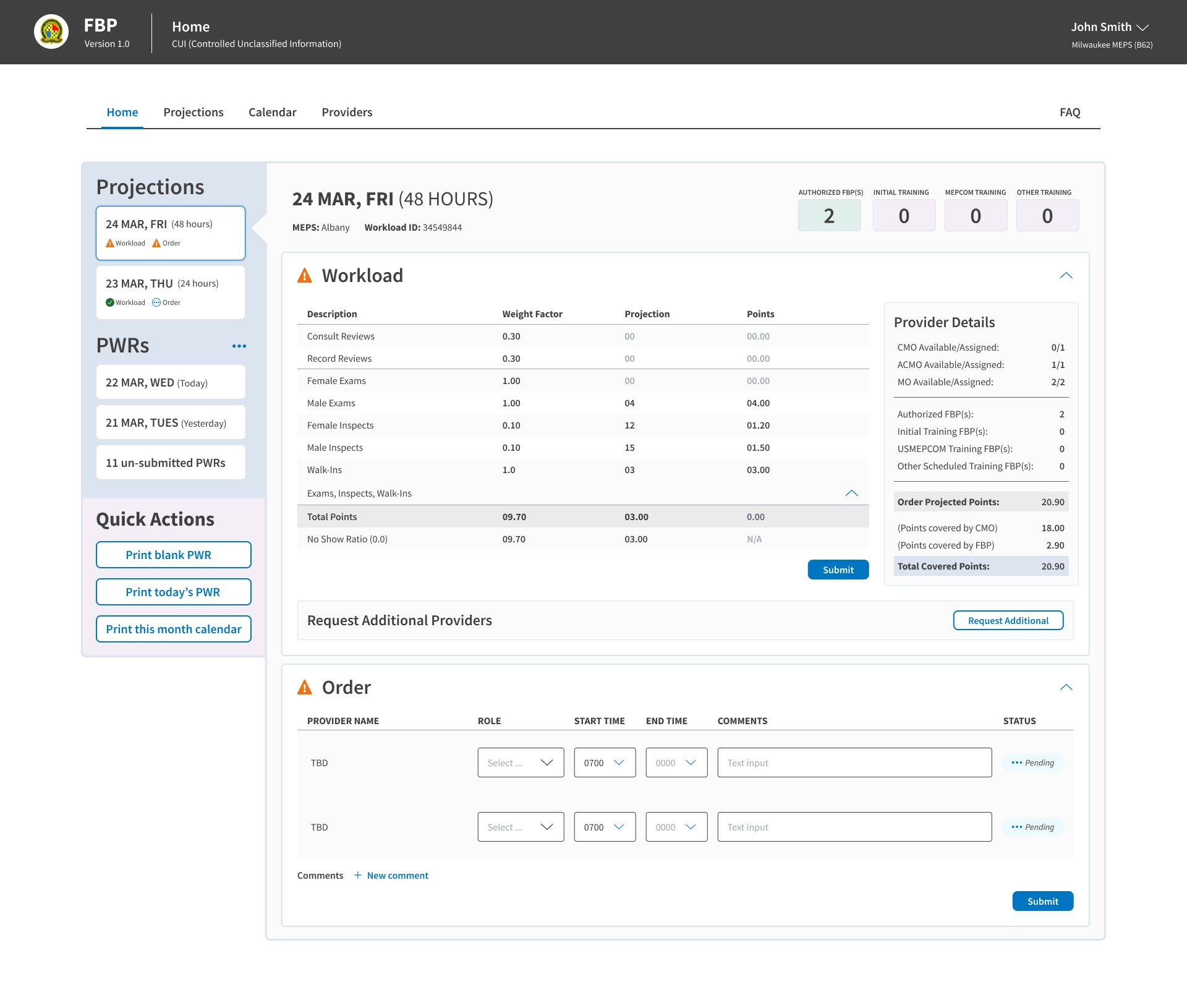Switch to the Calendar tab
Viewport: 1187px width, 1008px height.
(x=273, y=112)
